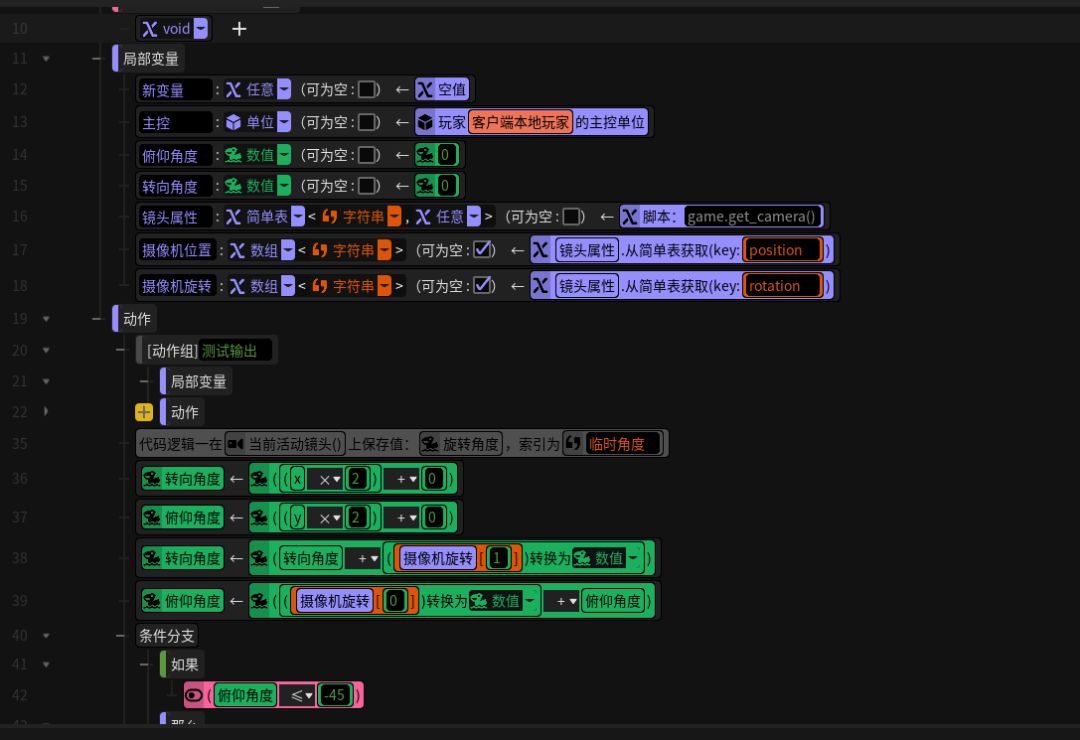This screenshot has width=1080, height=740.
Task: Edit the position key input
Action: [782, 249]
